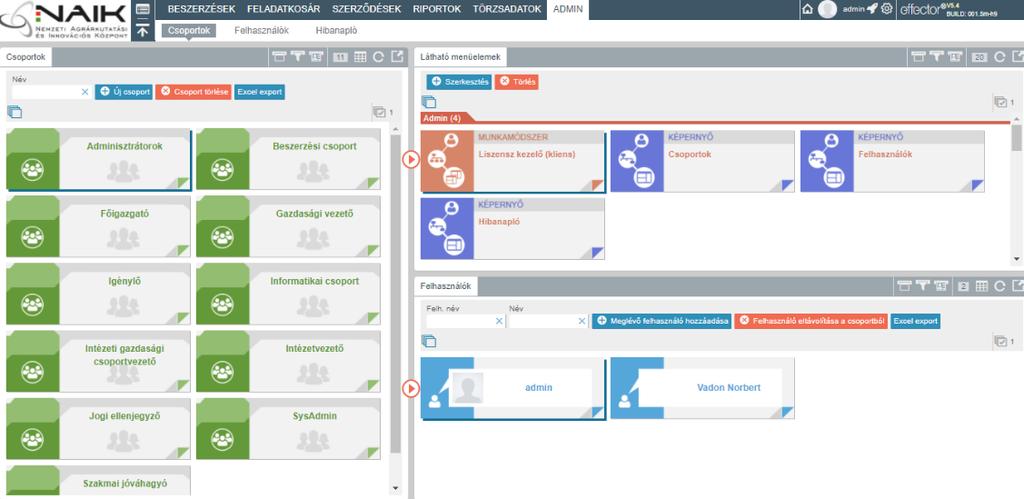Pop out the Látható menüelemek panel
1024x499 pixels.
click(1017, 57)
